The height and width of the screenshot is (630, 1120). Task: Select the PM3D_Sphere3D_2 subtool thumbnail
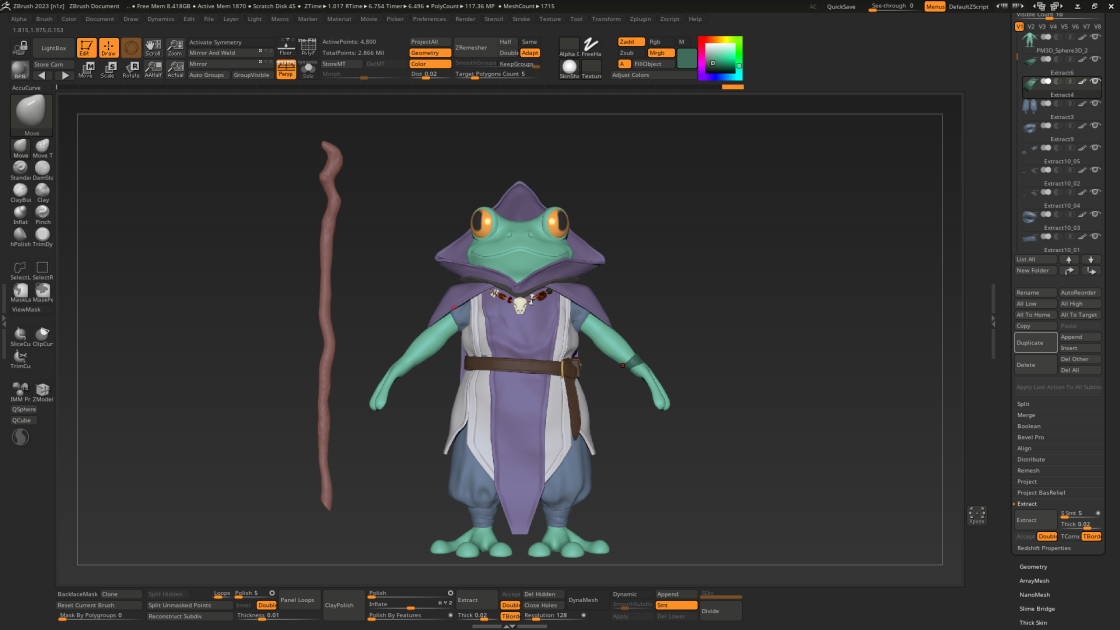pos(1029,40)
